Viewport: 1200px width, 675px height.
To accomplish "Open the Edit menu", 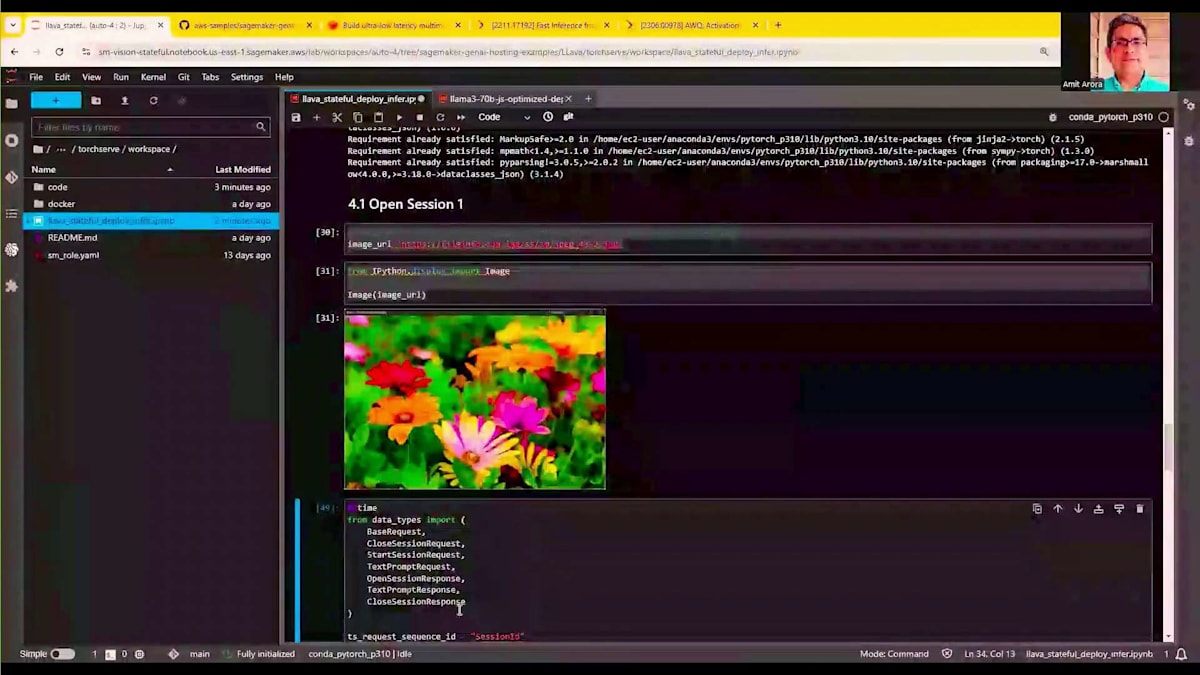I will (x=62, y=77).
